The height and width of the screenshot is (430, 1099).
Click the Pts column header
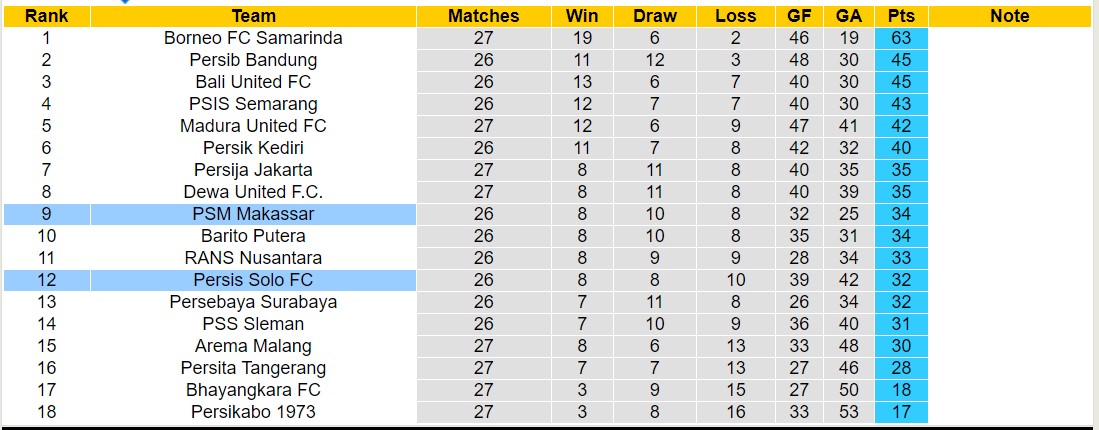coord(900,16)
